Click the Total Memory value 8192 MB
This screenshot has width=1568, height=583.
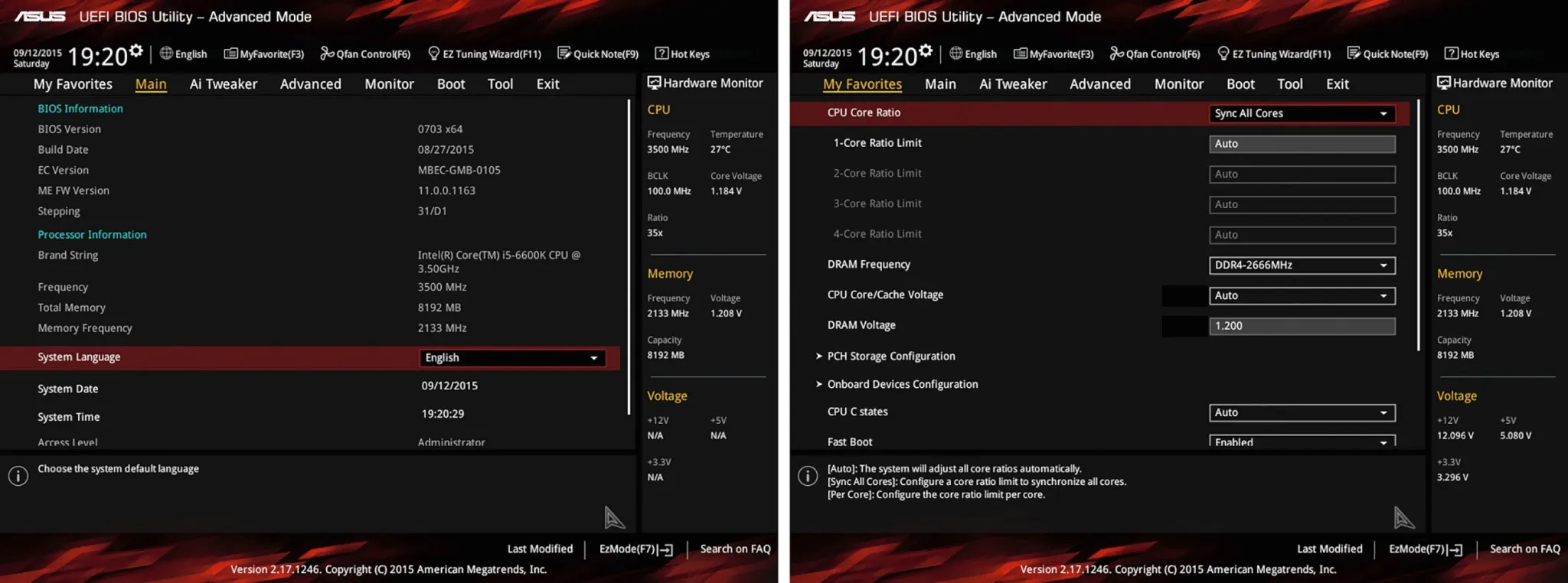click(439, 308)
